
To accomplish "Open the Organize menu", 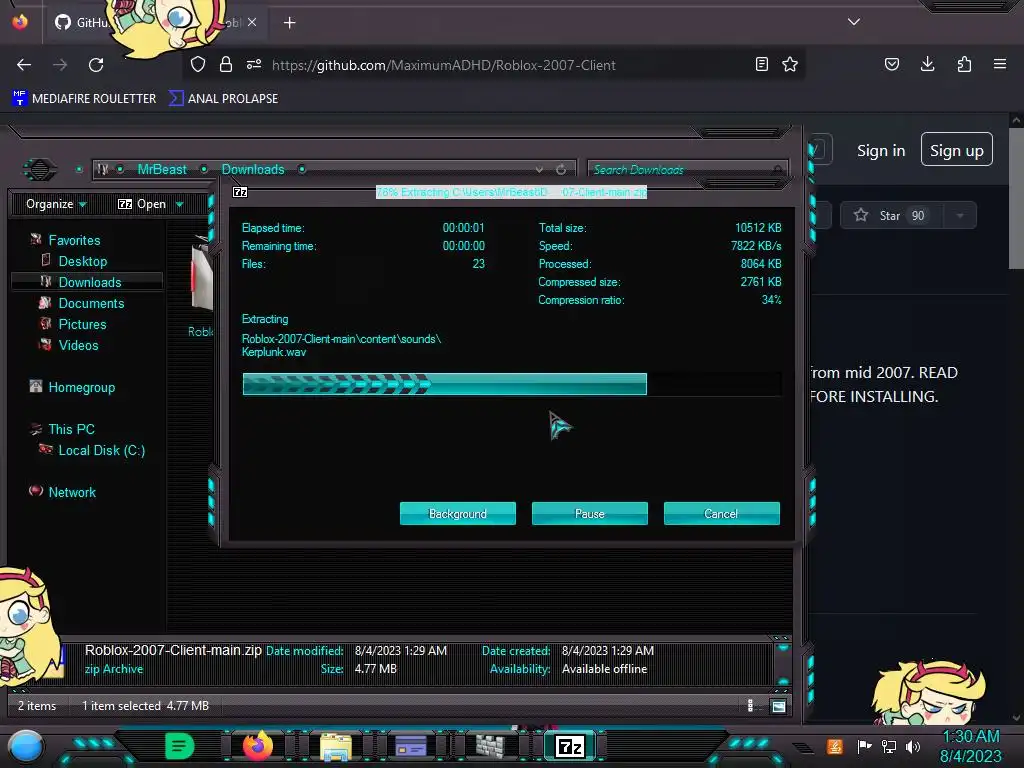I will click(x=56, y=204).
